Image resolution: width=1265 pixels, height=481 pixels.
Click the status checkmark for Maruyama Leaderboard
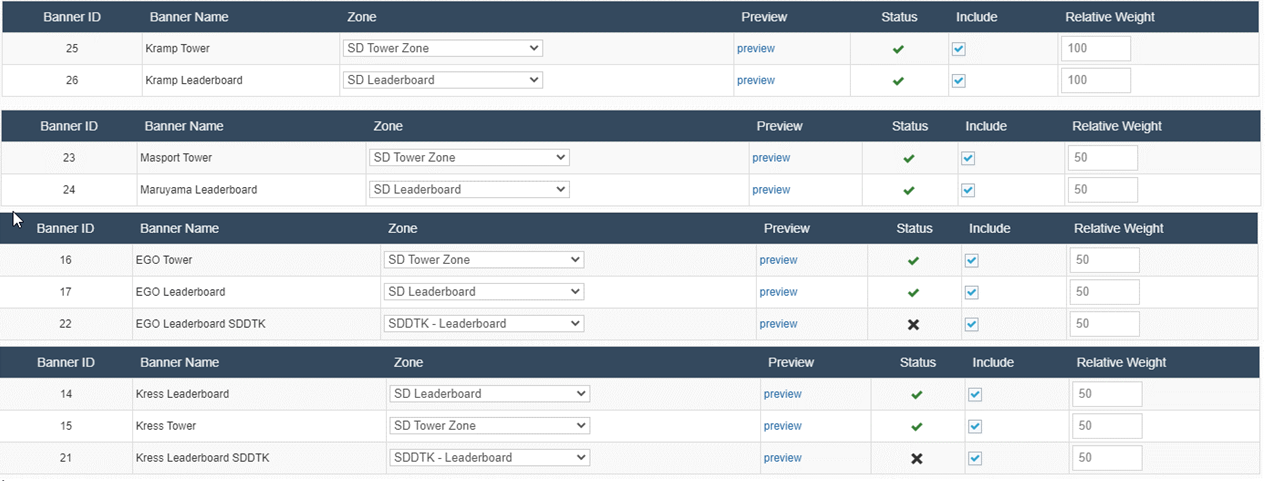[x=909, y=190]
